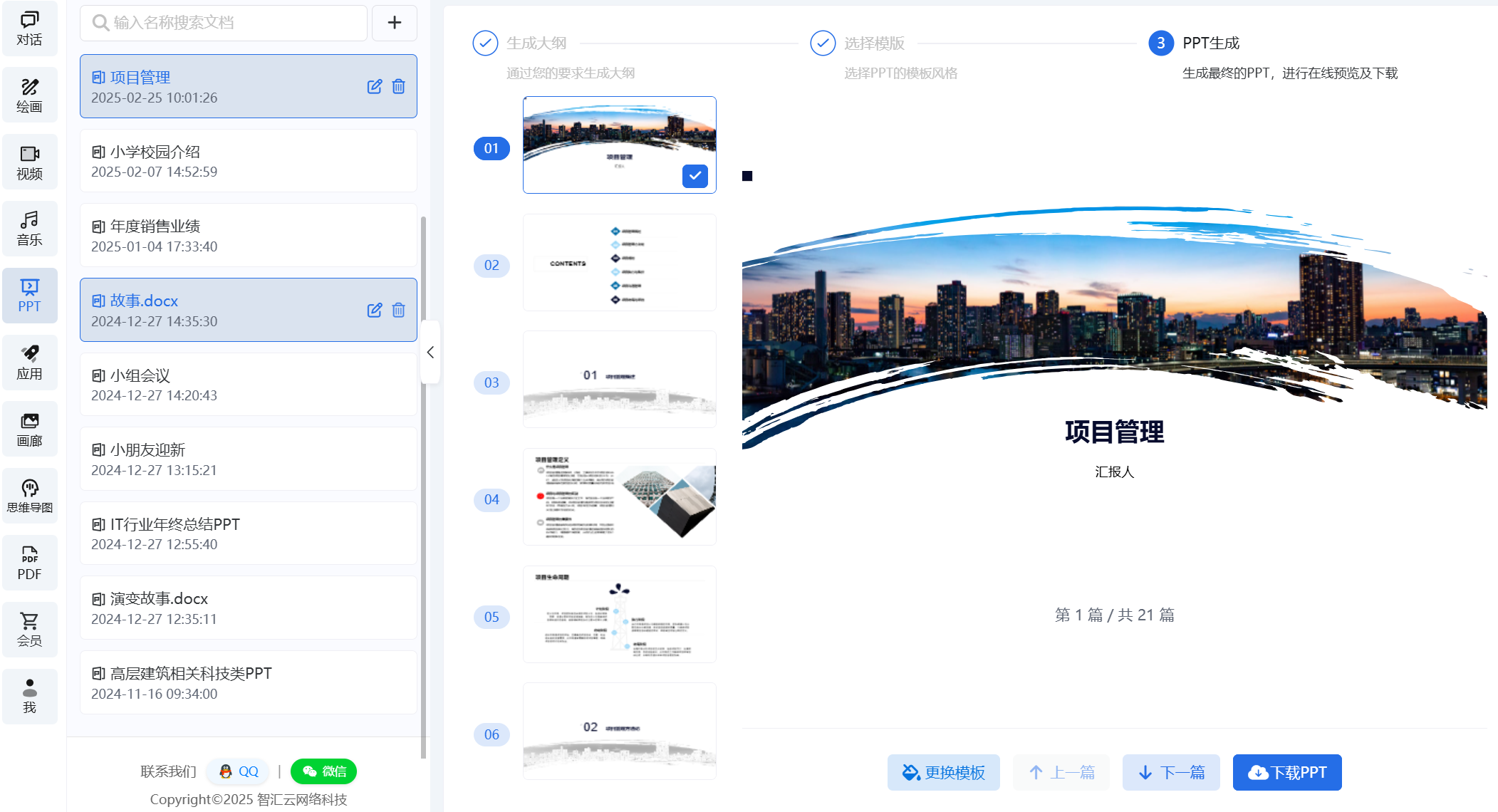Click the 更换模板 change template button
The width and height of the screenshot is (1498, 812).
tap(943, 772)
